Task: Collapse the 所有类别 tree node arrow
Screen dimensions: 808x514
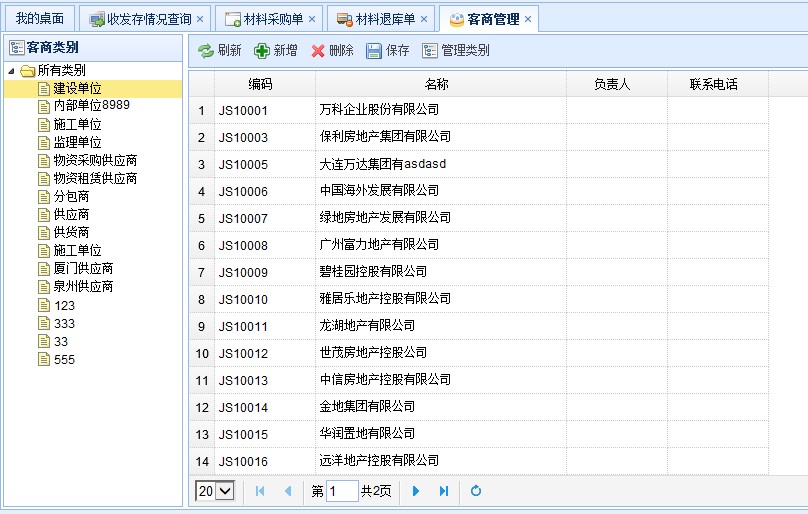Action: (x=11, y=71)
